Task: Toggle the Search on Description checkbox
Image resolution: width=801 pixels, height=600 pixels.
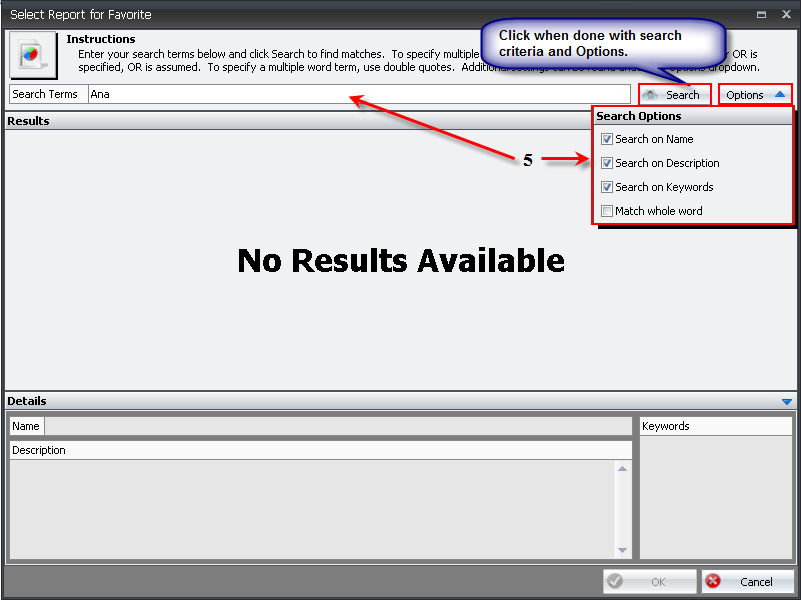Action: click(x=607, y=163)
